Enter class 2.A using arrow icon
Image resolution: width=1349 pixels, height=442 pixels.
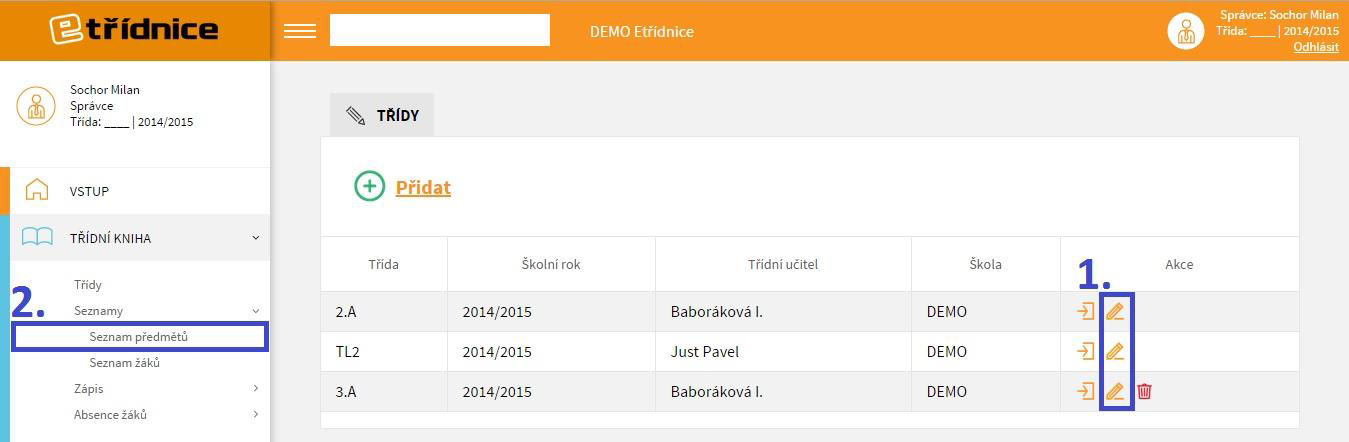click(x=1085, y=311)
